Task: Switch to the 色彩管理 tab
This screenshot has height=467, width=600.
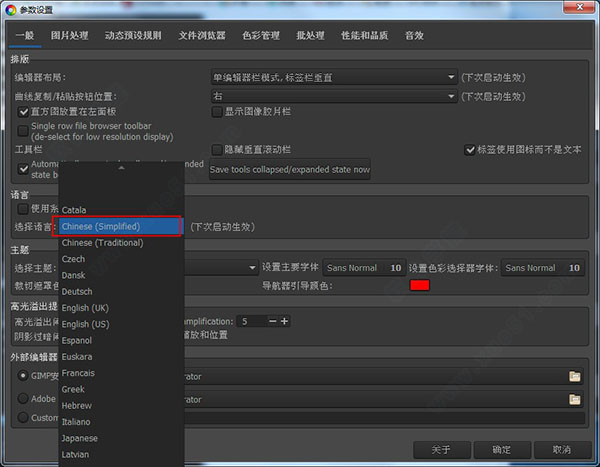Action: coord(261,36)
